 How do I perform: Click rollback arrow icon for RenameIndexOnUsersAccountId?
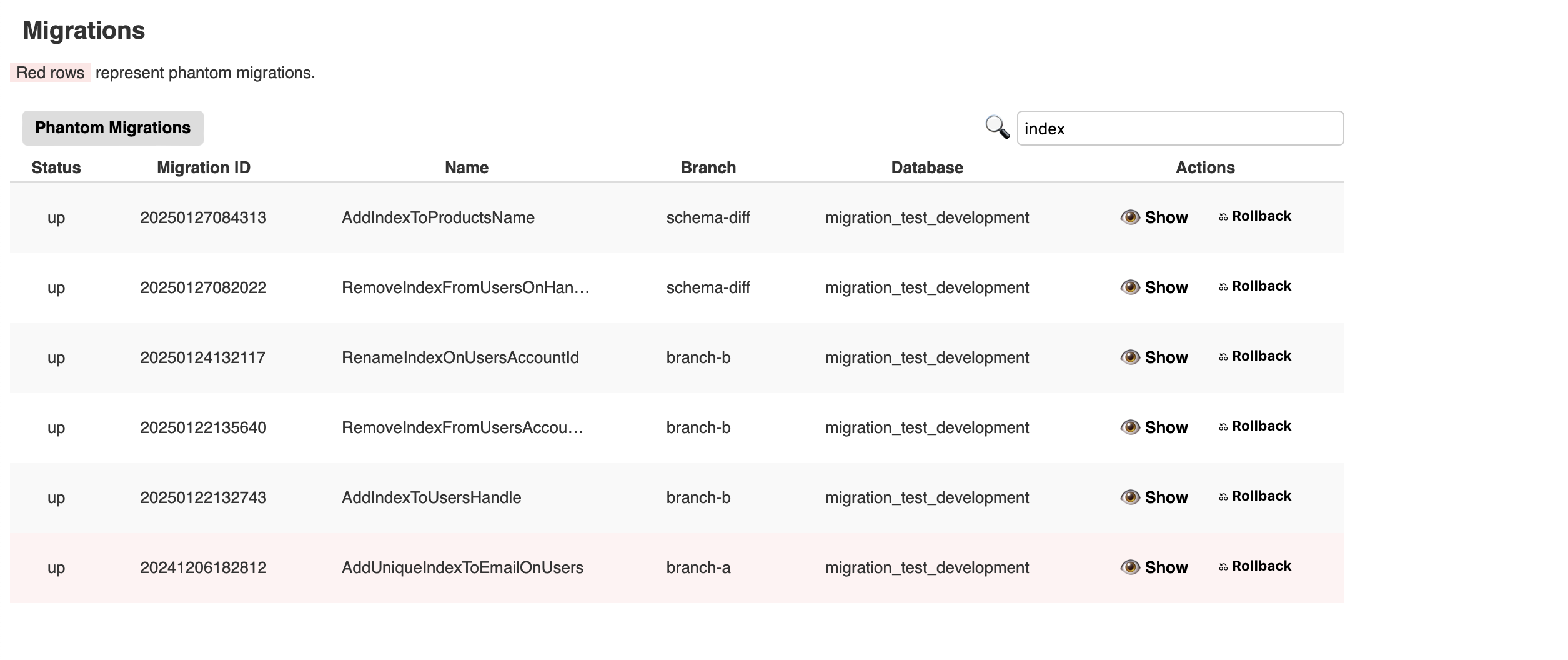(x=1223, y=357)
